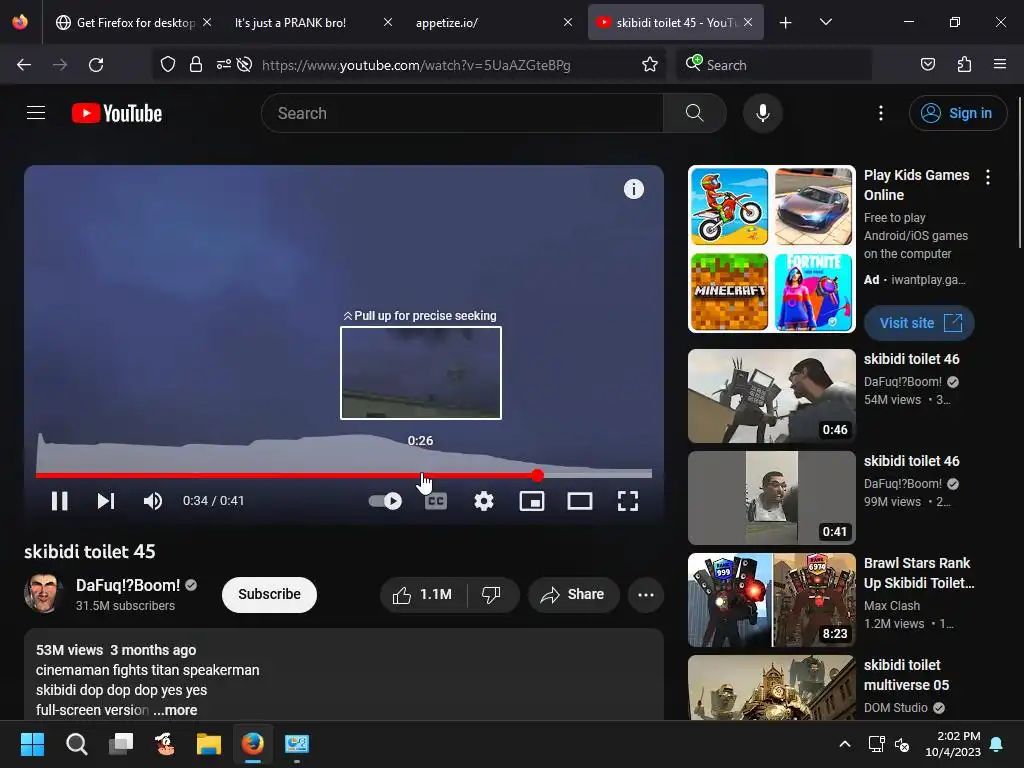View site security padlock info
This screenshot has height=768, width=1024.
click(195, 65)
